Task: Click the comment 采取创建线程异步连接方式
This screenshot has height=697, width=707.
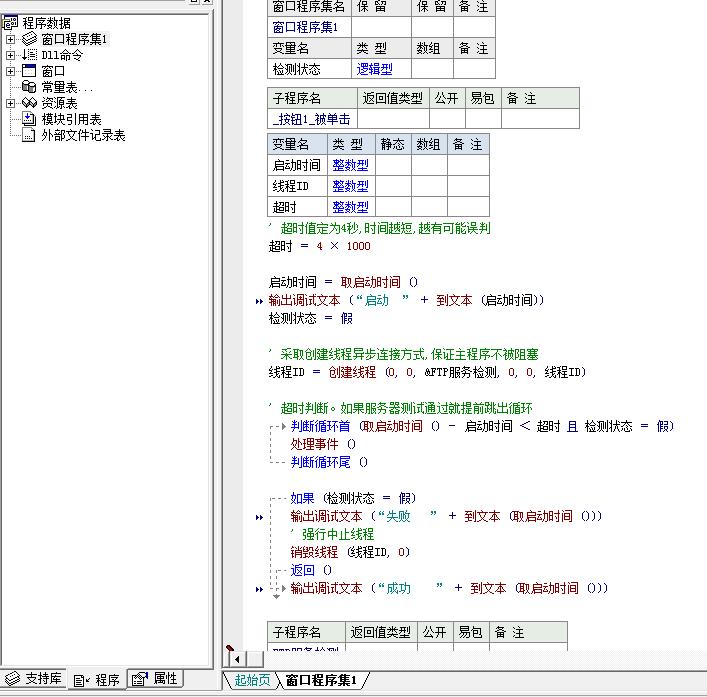Action: [x=403, y=354]
